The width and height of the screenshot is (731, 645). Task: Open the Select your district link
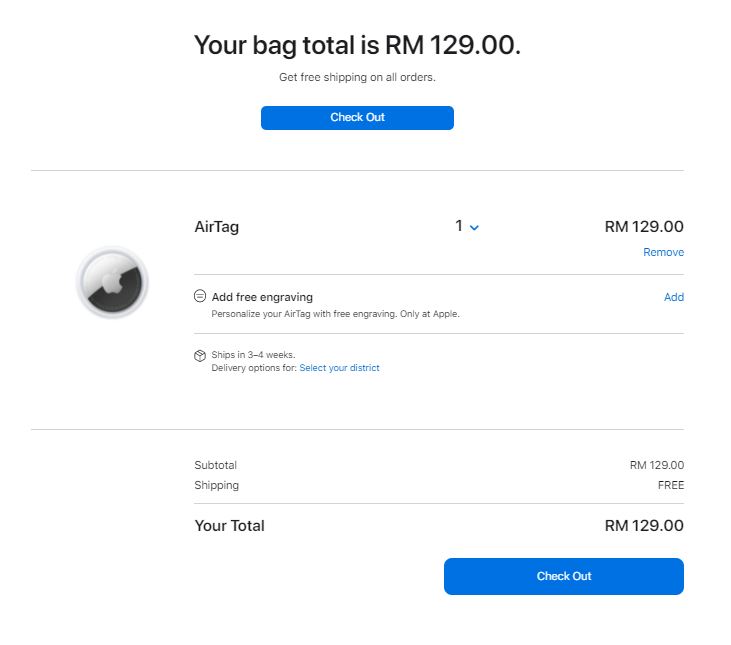coord(339,368)
